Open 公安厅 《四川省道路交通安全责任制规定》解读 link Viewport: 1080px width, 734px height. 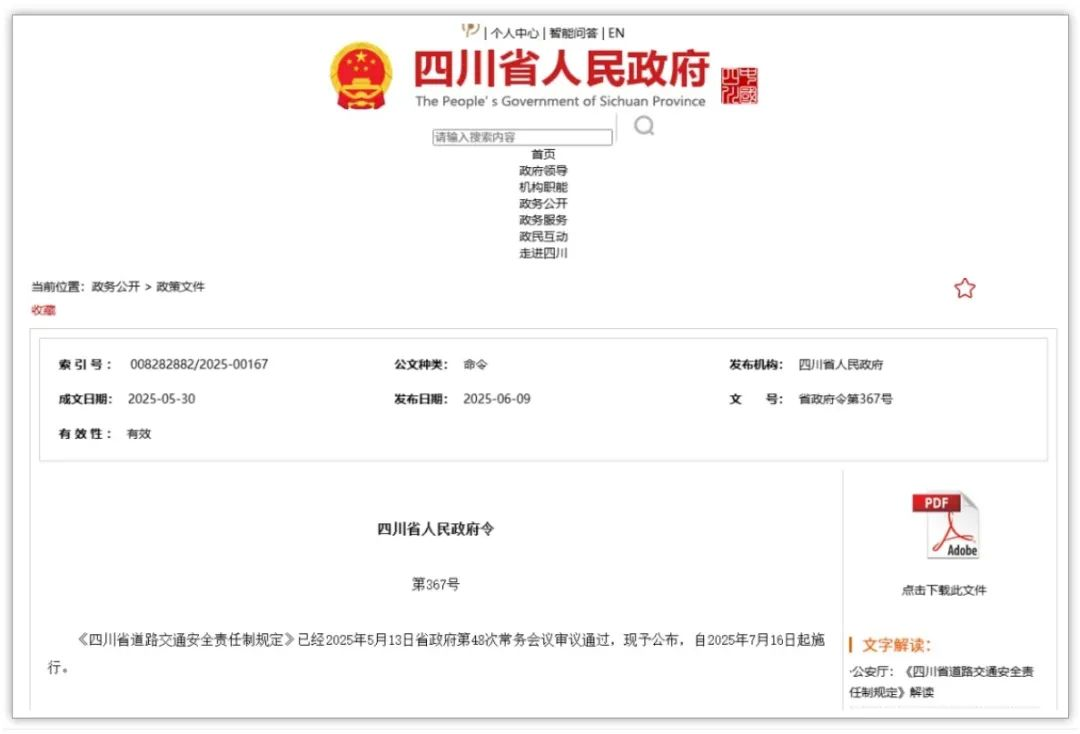coord(942,682)
